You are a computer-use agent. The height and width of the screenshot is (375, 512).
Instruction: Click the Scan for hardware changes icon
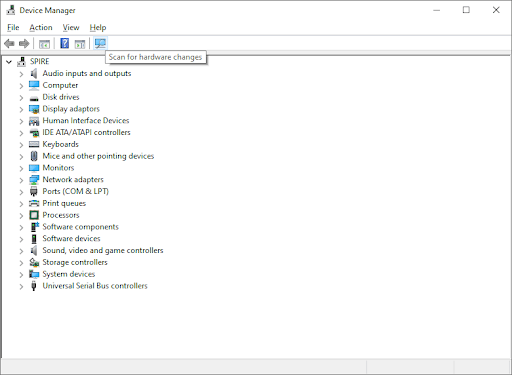point(100,43)
